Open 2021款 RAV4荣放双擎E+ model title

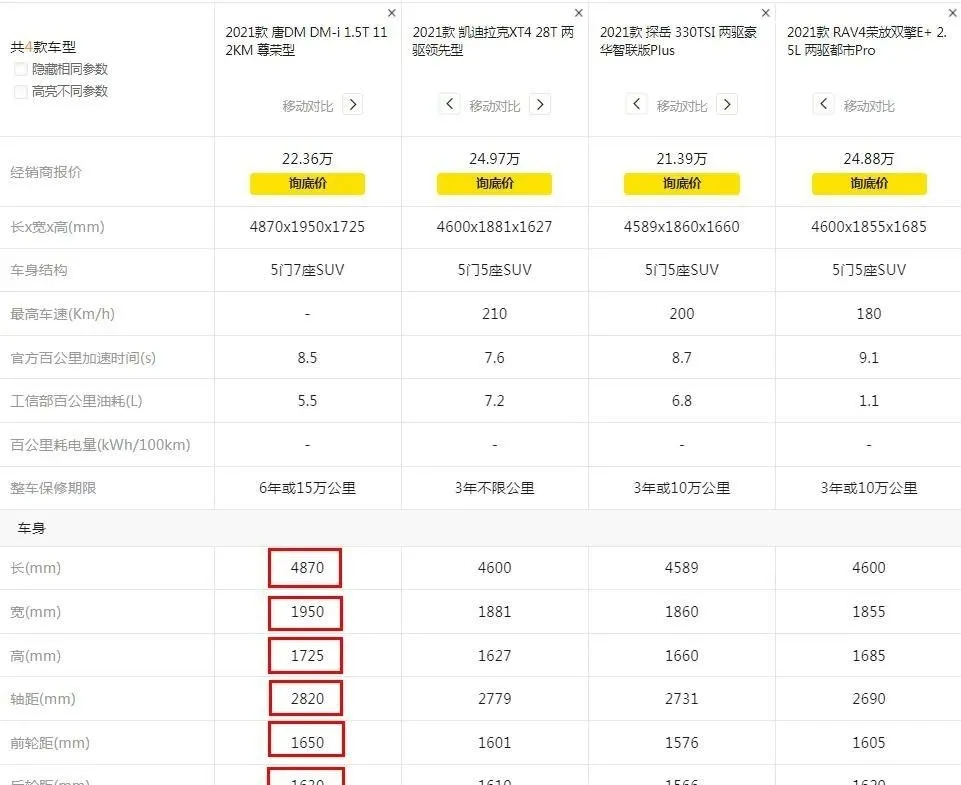(x=867, y=41)
